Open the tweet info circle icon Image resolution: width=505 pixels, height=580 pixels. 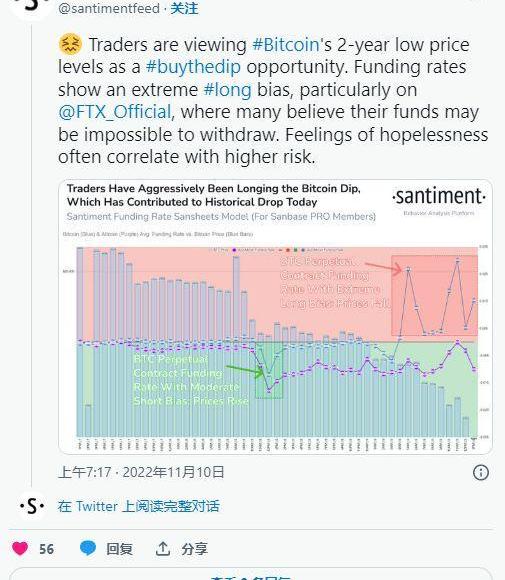click(481, 472)
